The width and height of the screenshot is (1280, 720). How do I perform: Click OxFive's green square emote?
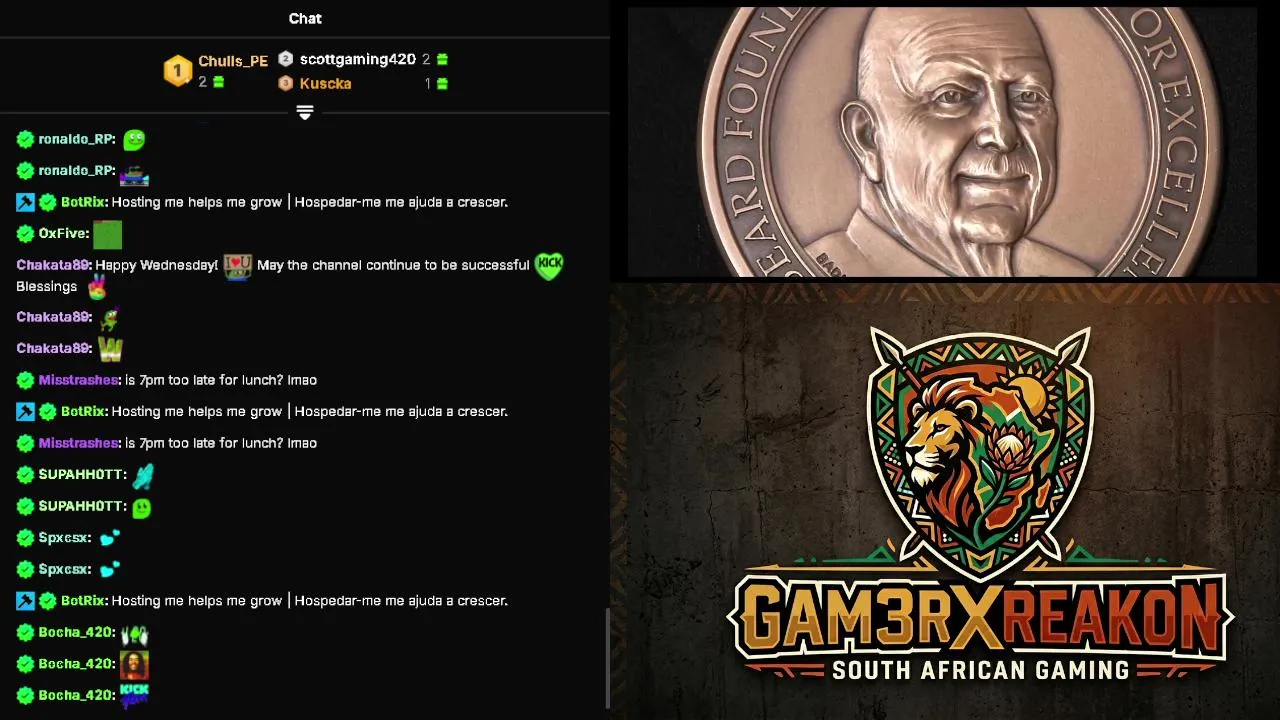coord(107,234)
